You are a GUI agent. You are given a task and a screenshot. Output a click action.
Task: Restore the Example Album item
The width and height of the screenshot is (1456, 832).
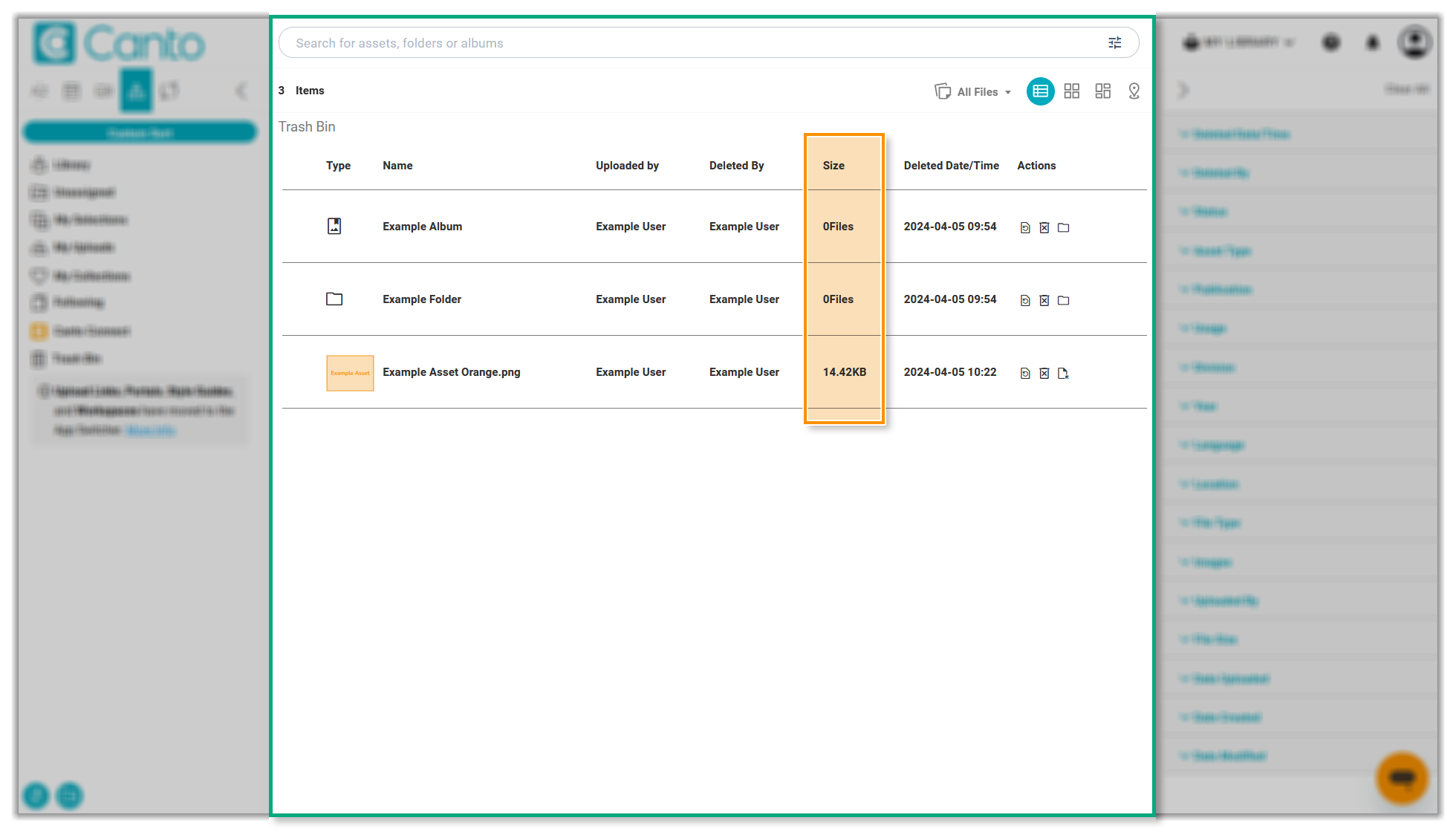pos(1025,228)
